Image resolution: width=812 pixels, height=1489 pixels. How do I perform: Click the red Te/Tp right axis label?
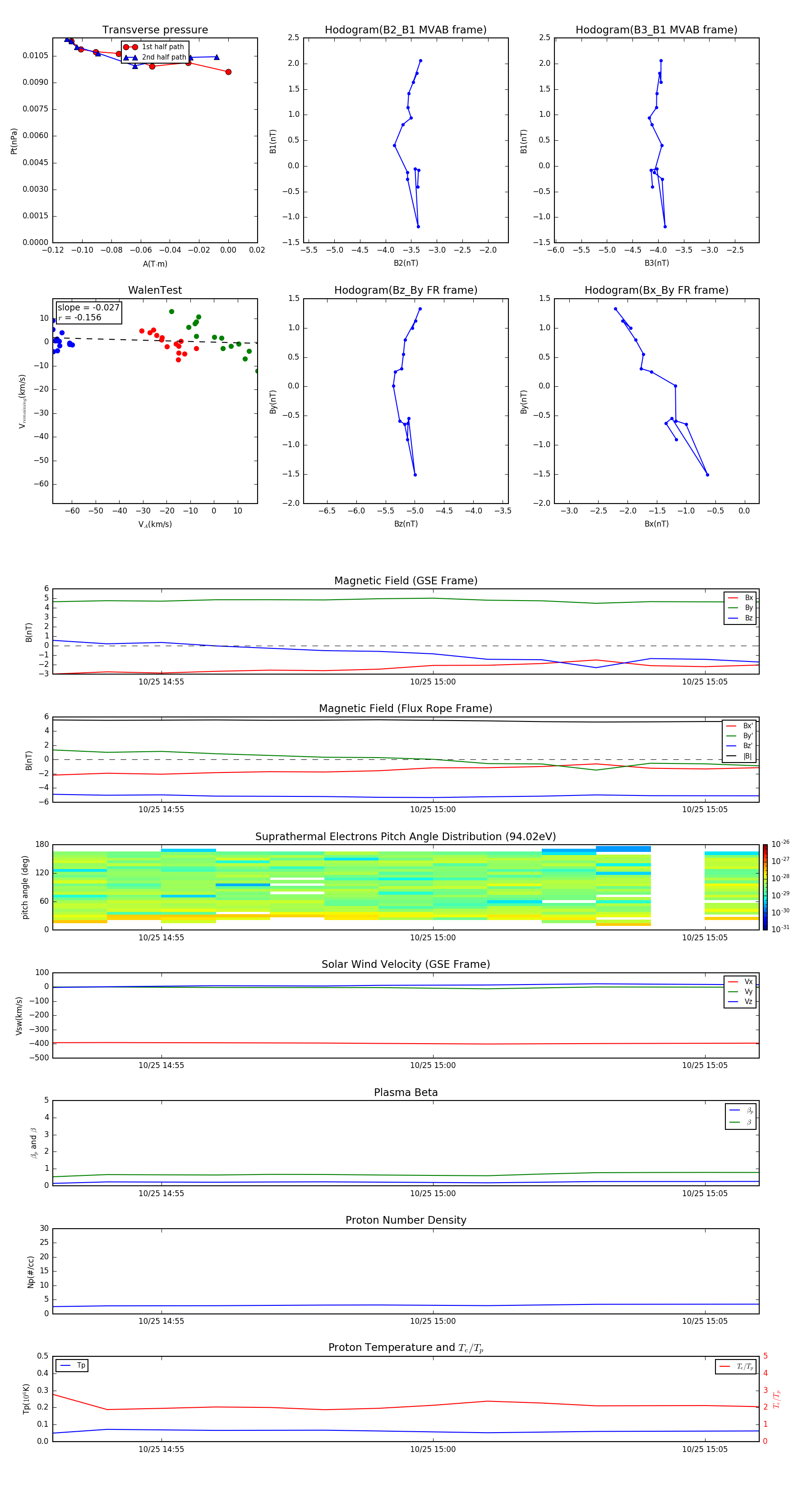(776, 1399)
